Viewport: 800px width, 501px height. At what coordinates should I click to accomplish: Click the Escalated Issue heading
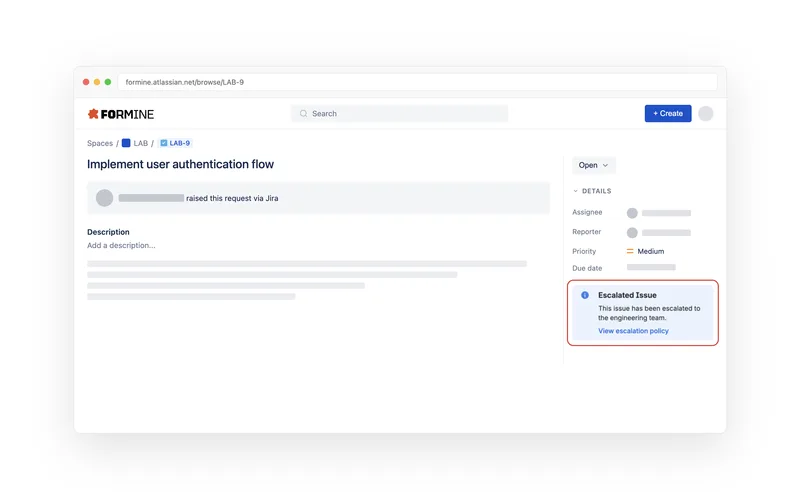coord(627,295)
